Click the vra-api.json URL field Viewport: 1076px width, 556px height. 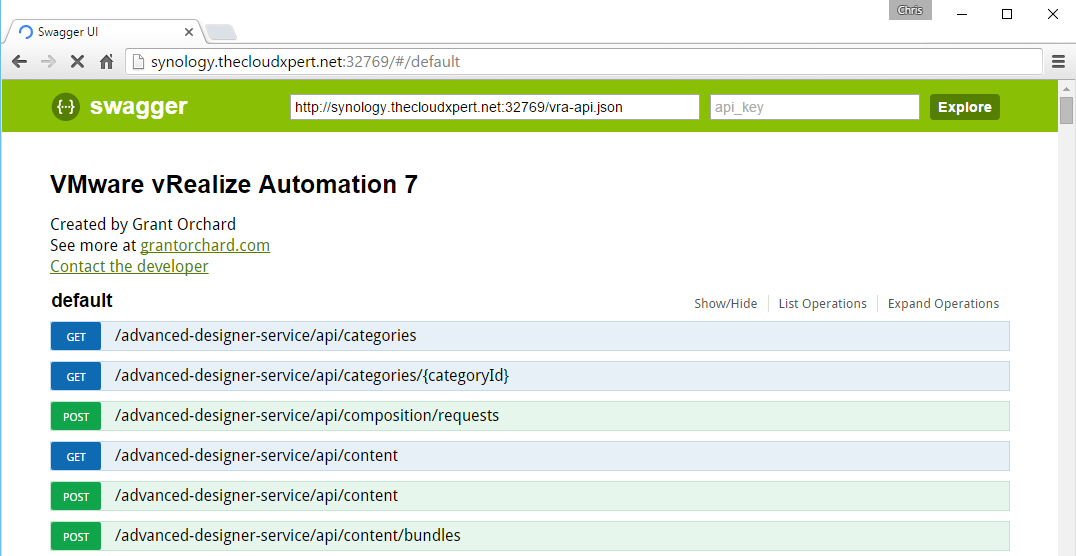[x=494, y=107]
